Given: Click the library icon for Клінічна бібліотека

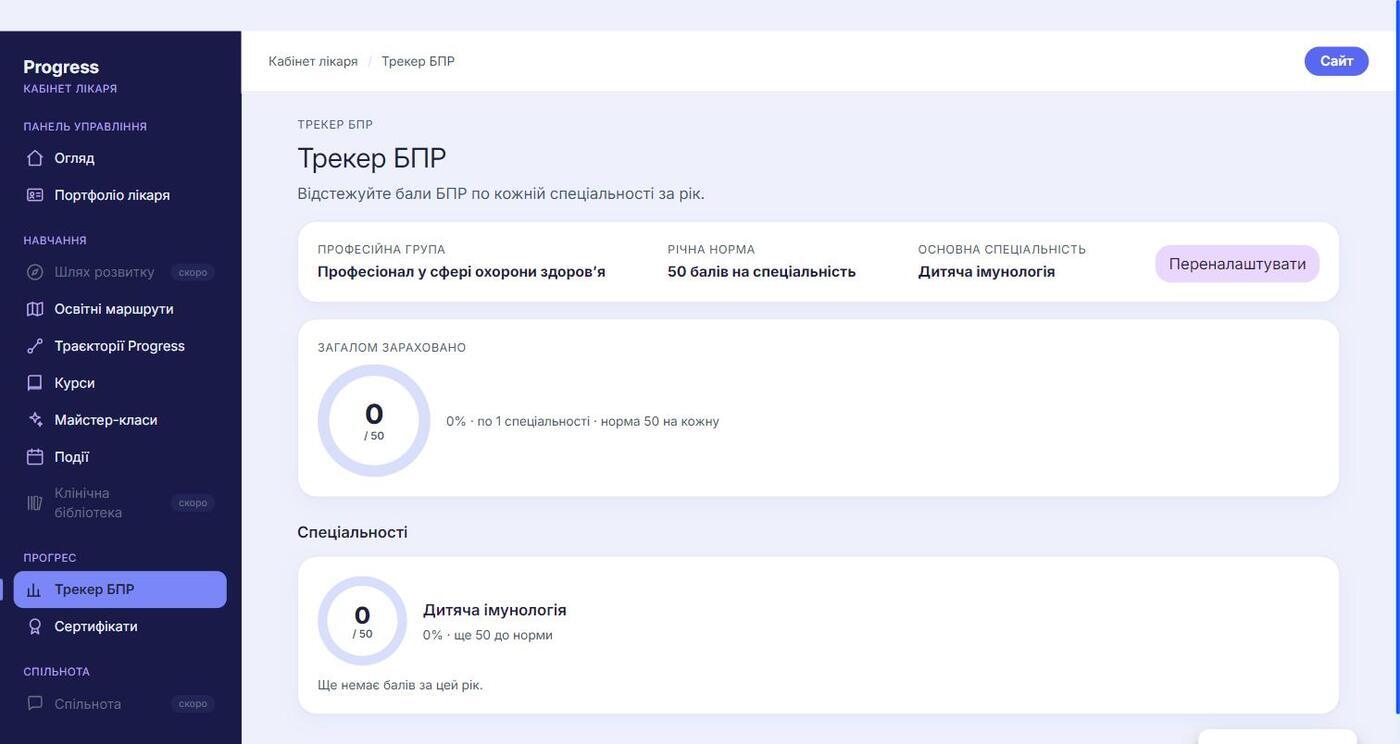Looking at the screenshot, I should point(35,503).
